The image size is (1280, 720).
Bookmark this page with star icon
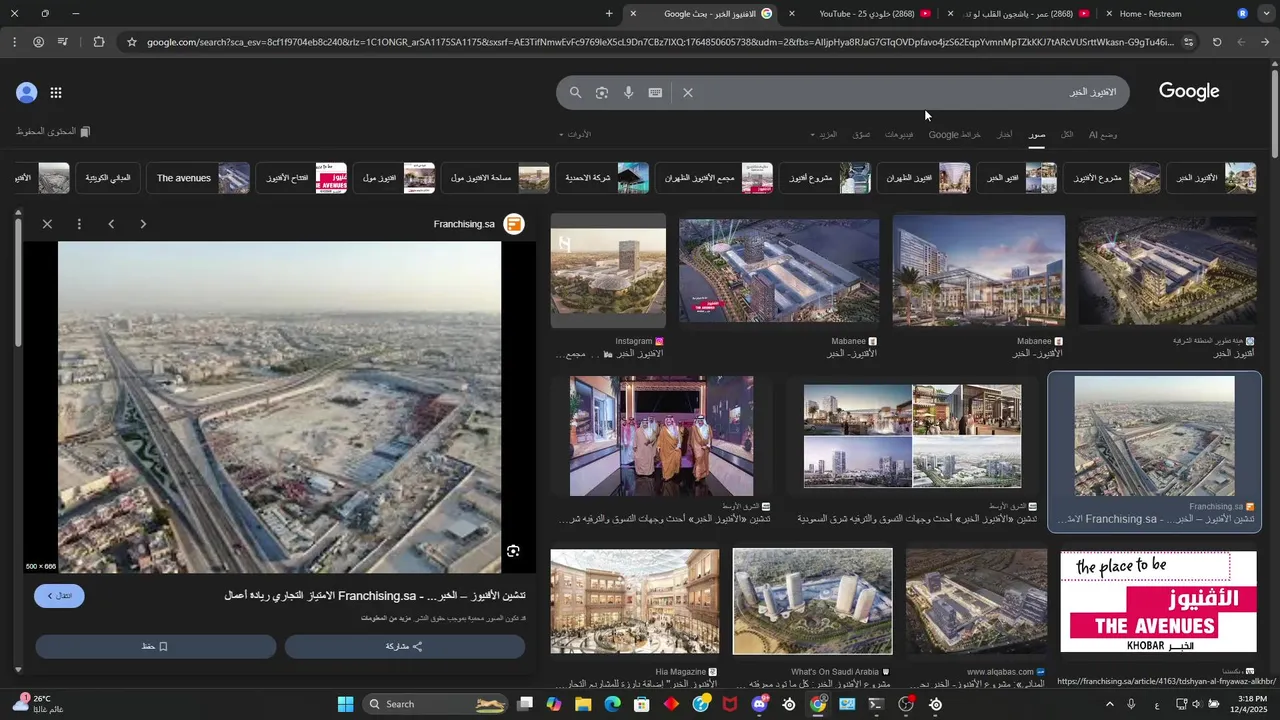(x=131, y=42)
